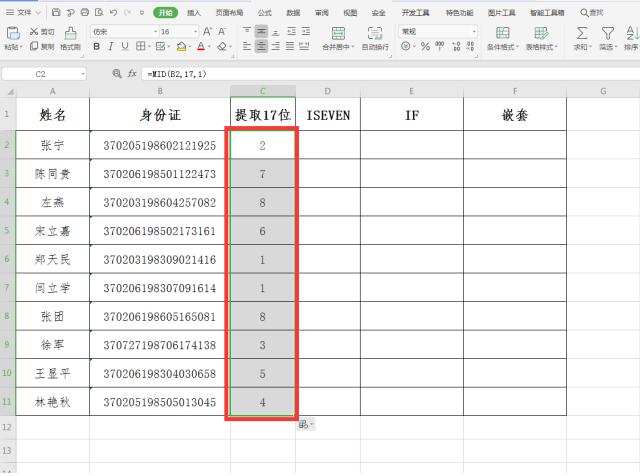This screenshot has width=640, height=476.
Task: Decrease indent icon
Action: tap(291, 31)
